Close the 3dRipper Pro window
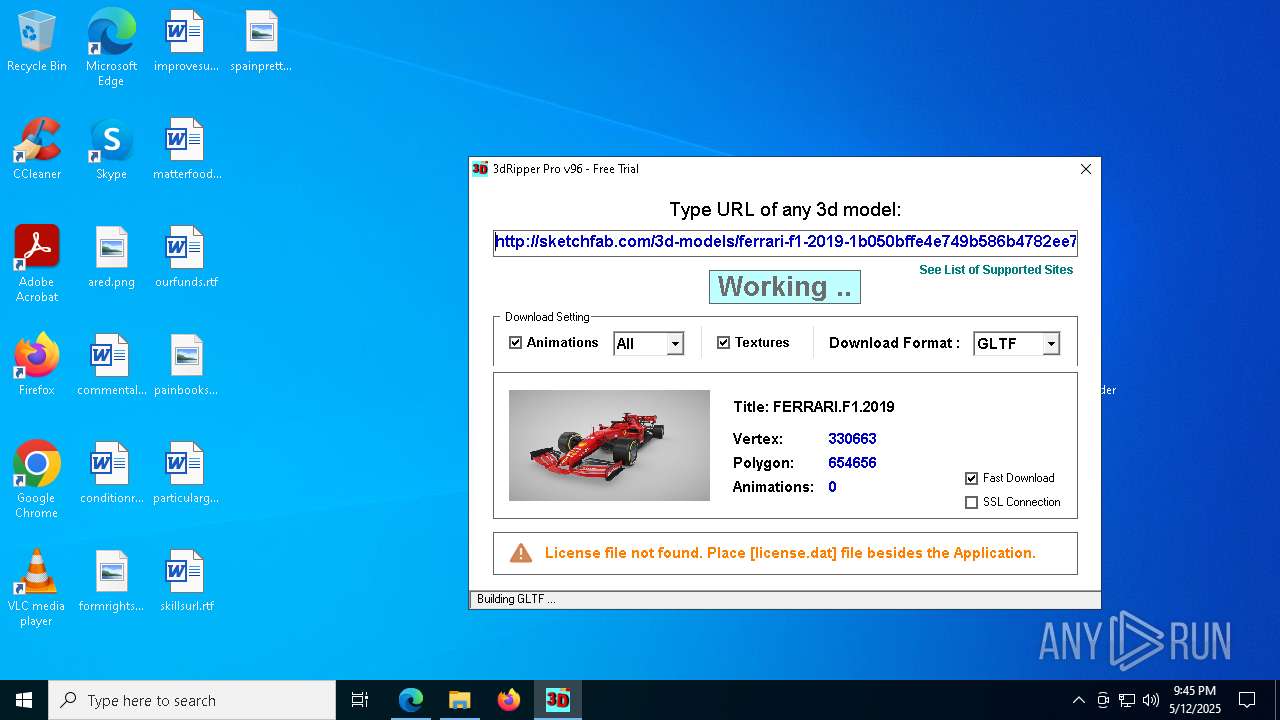This screenshot has height=720, width=1280. click(x=1086, y=169)
